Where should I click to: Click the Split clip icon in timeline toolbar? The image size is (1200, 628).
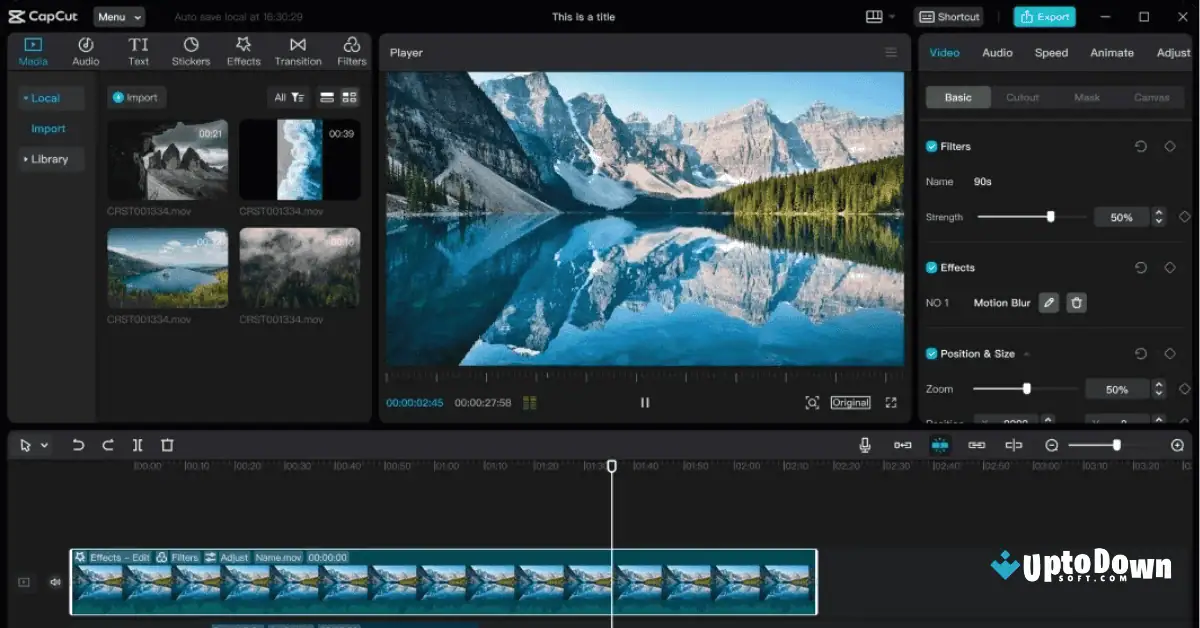click(x=137, y=444)
